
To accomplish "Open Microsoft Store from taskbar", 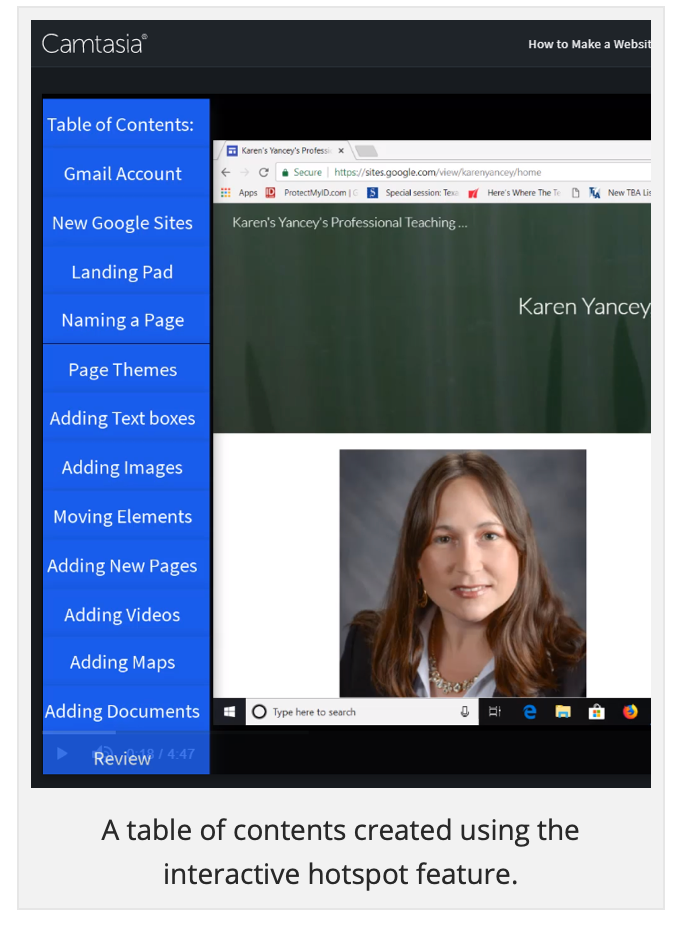I will pyautogui.click(x=597, y=712).
